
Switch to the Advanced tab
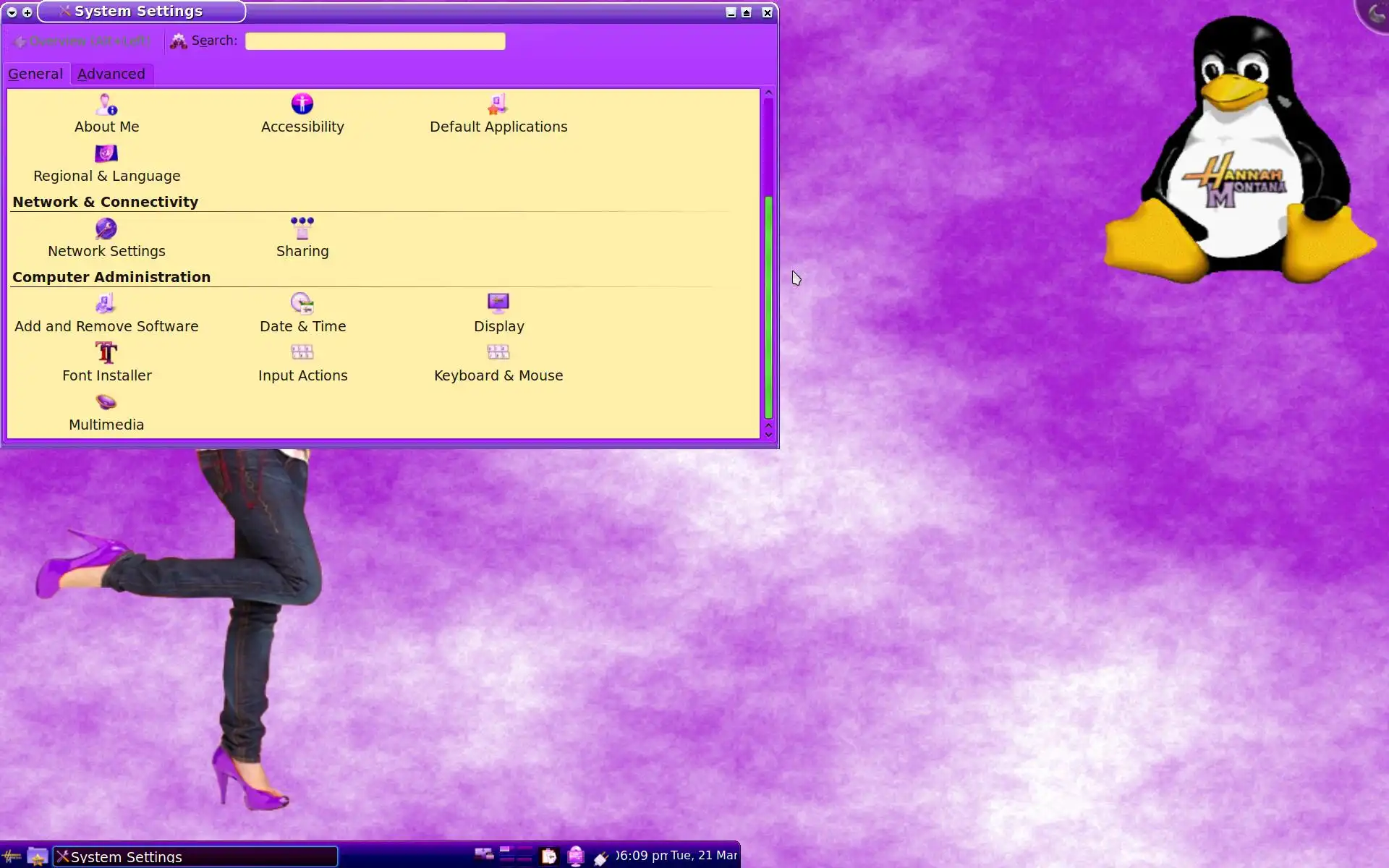pos(111,74)
